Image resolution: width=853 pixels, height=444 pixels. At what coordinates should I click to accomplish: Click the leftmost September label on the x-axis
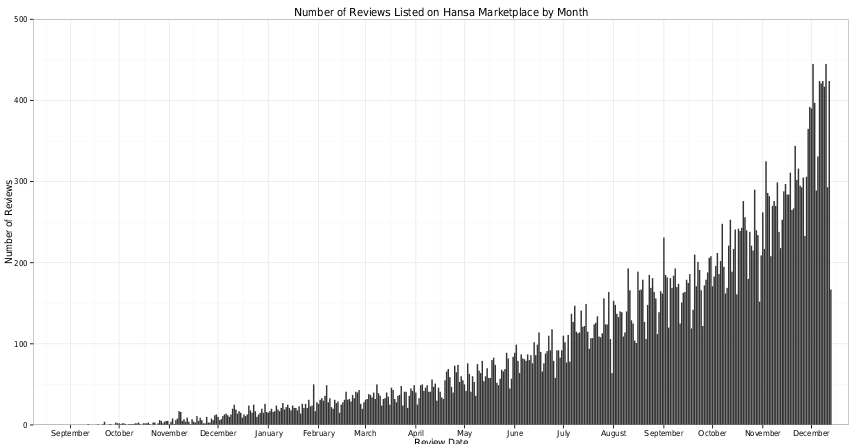click(x=70, y=433)
